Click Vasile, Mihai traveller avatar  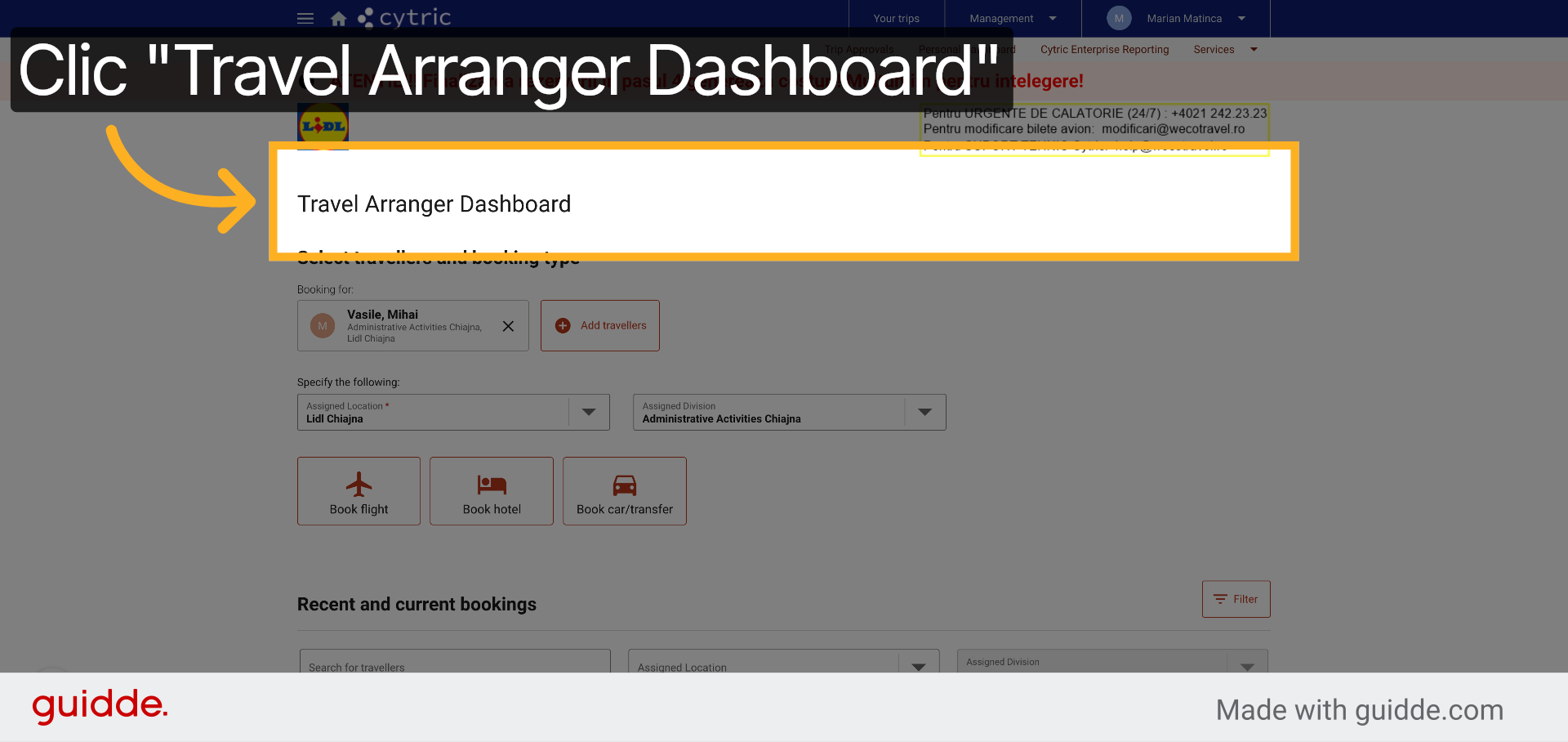click(323, 326)
